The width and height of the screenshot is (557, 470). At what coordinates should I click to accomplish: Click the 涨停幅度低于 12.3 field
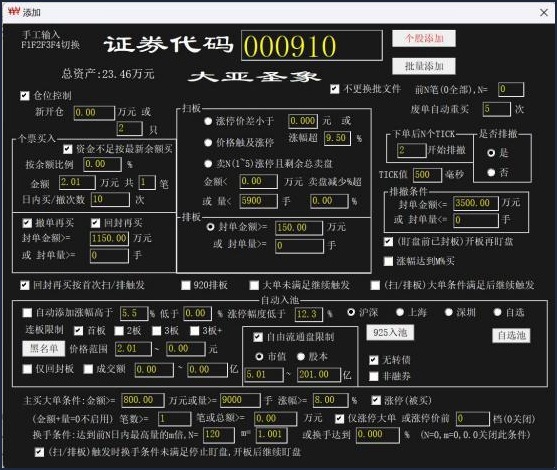(309, 314)
